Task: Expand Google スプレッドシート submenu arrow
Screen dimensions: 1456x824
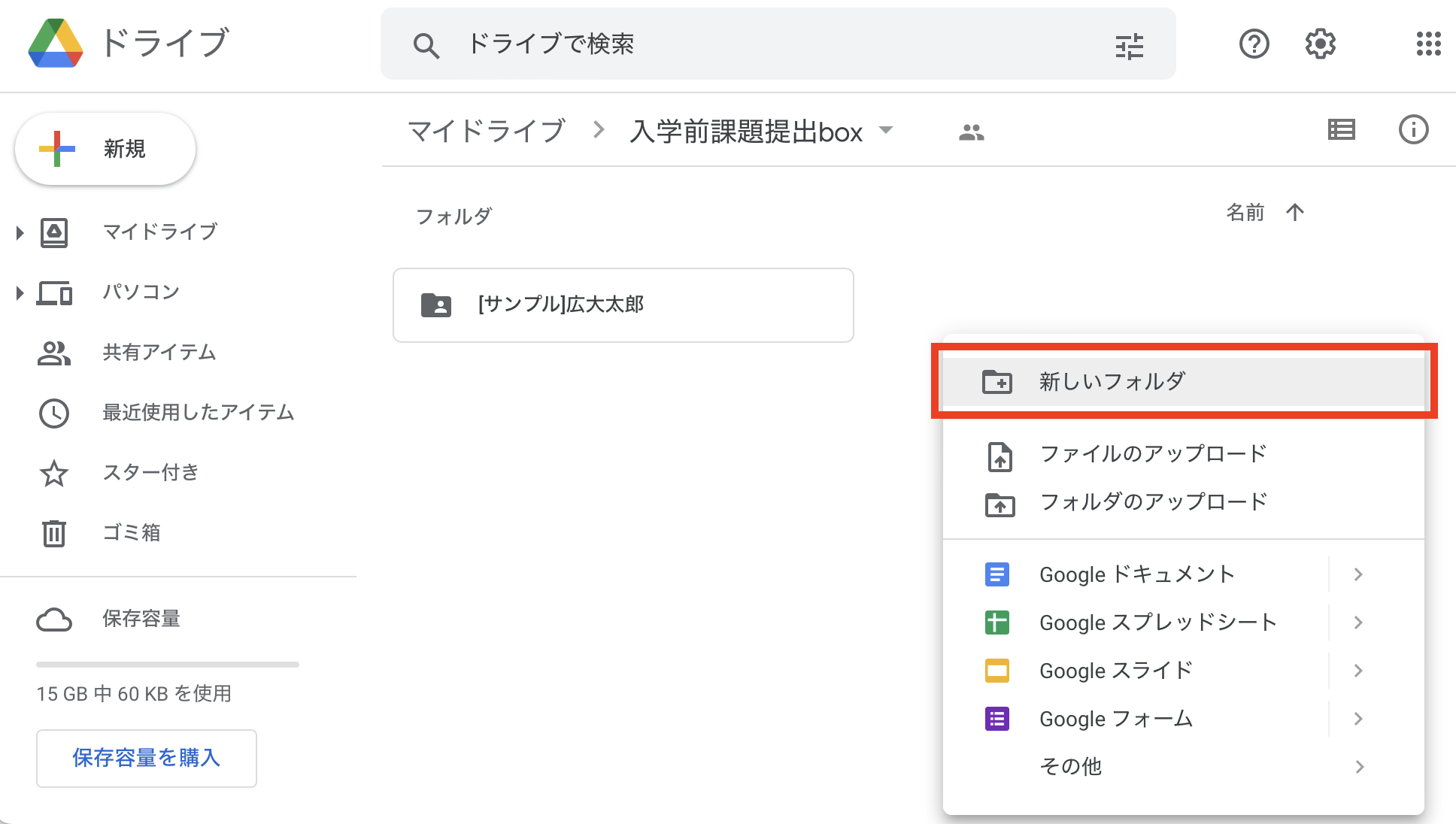Action: pos(1358,623)
